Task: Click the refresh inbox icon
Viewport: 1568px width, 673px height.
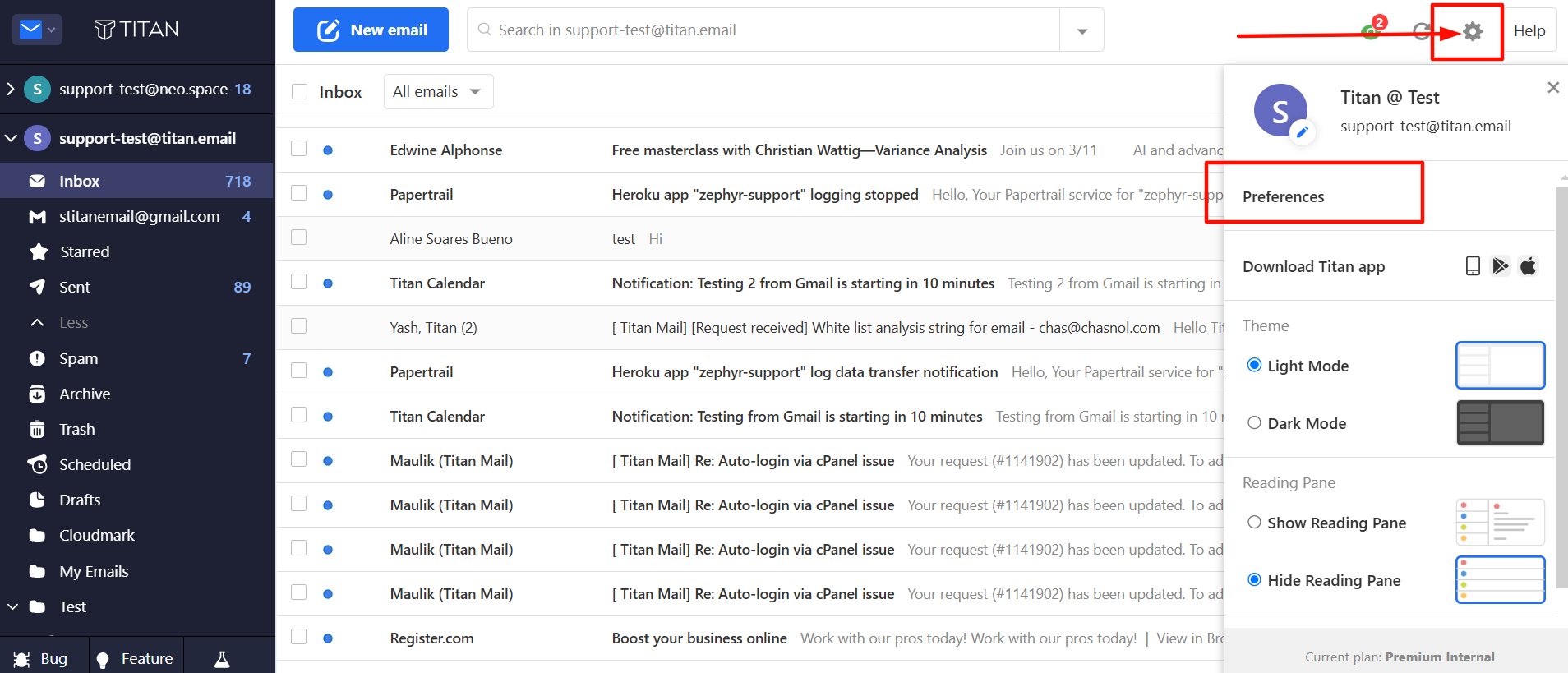Action: [1422, 31]
